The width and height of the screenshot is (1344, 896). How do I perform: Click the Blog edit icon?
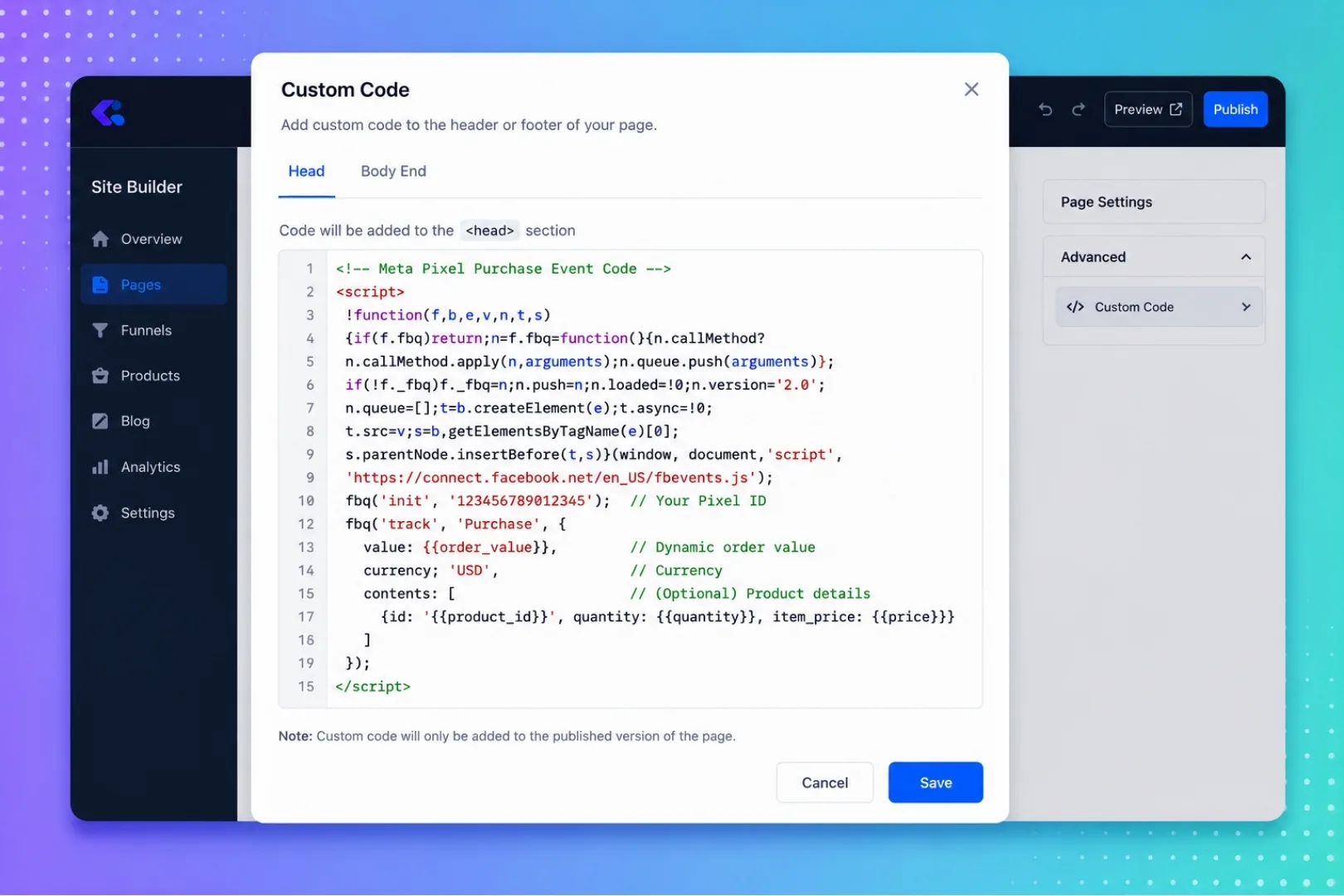click(100, 421)
